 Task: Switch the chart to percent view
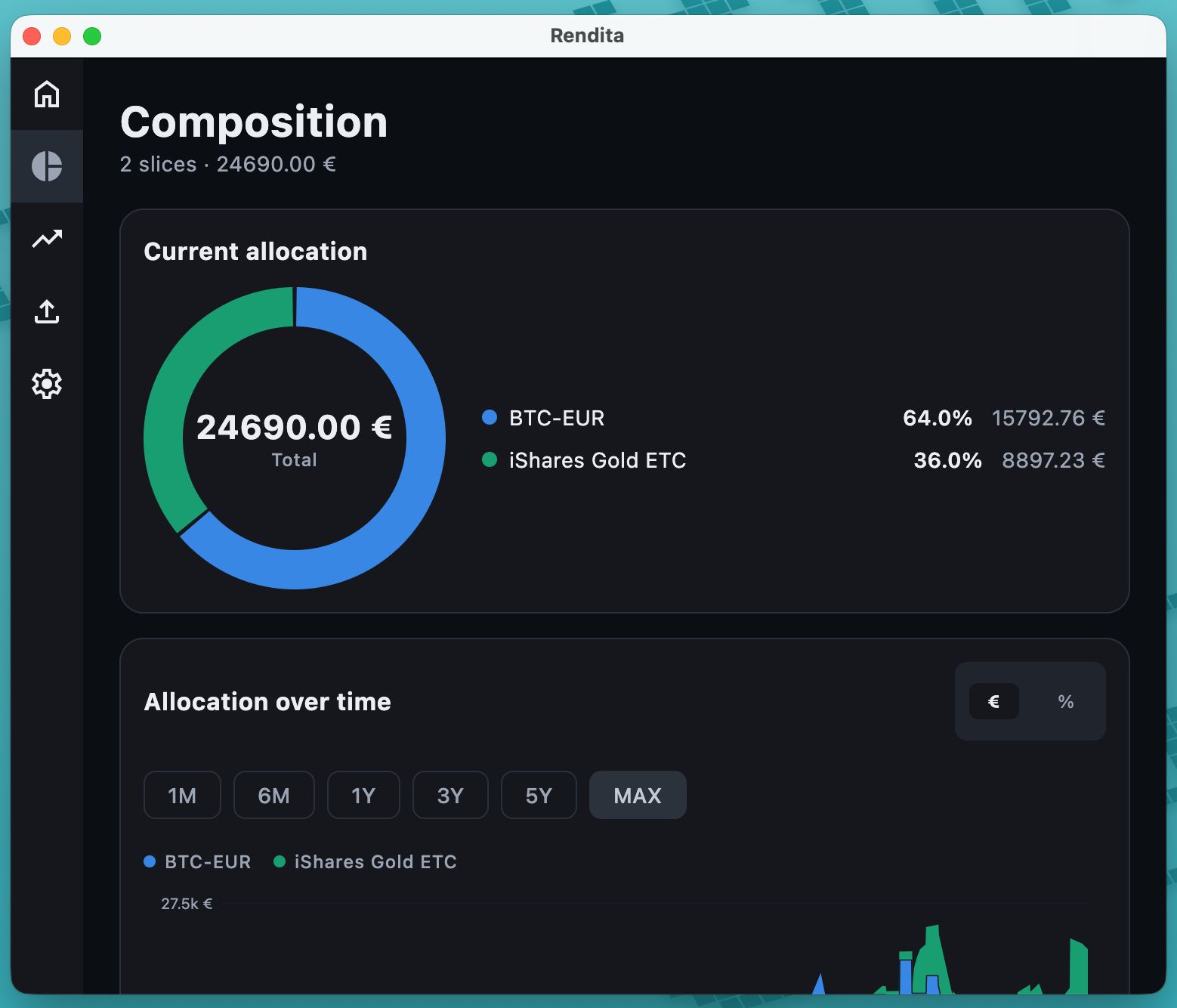click(1066, 701)
